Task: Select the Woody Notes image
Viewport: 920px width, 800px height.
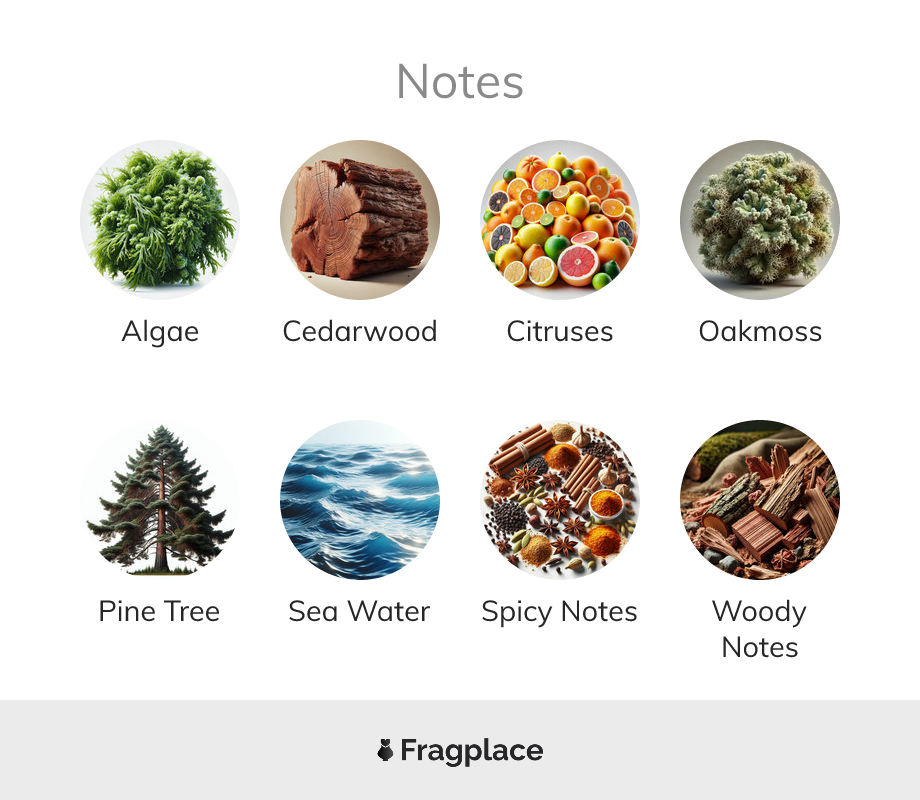Action: click(760, 499)
